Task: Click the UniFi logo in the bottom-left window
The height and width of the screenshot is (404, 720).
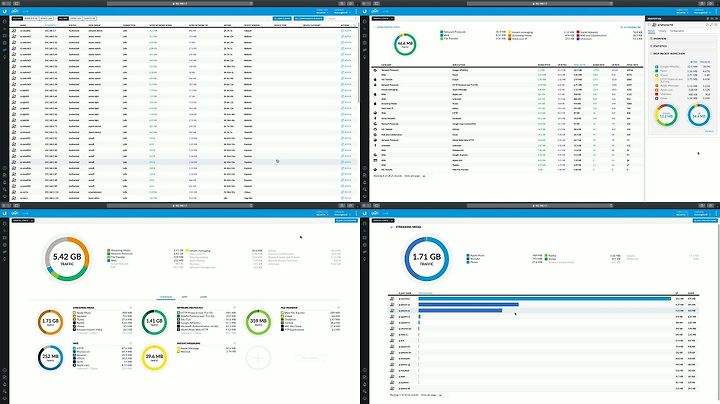Action: (15, 213)
